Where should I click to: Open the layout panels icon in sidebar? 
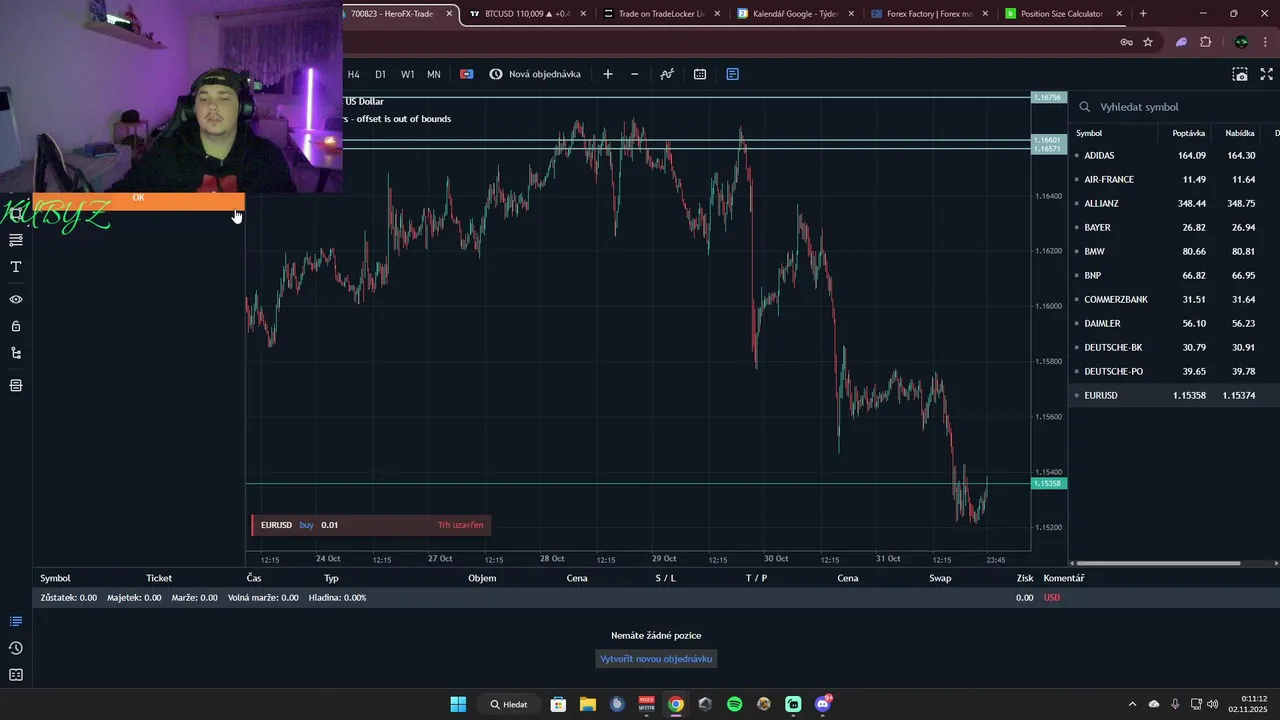(16, 385)
